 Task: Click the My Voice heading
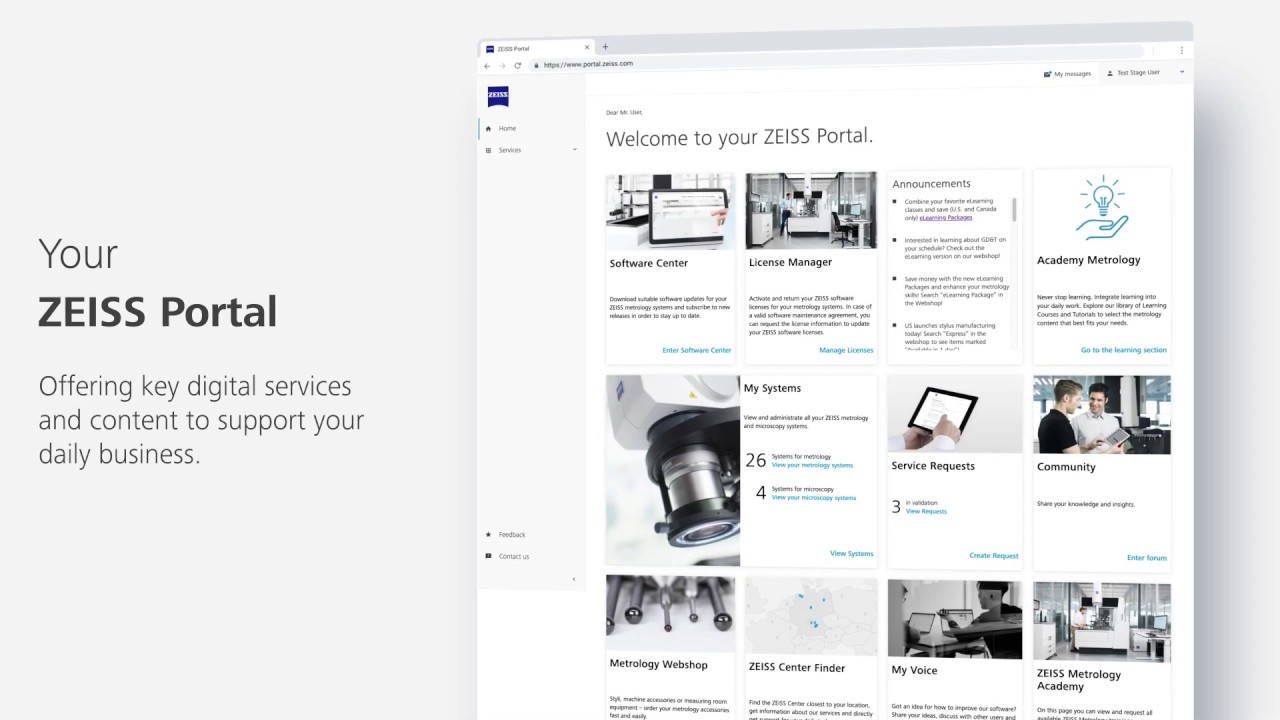click(914, 671)
